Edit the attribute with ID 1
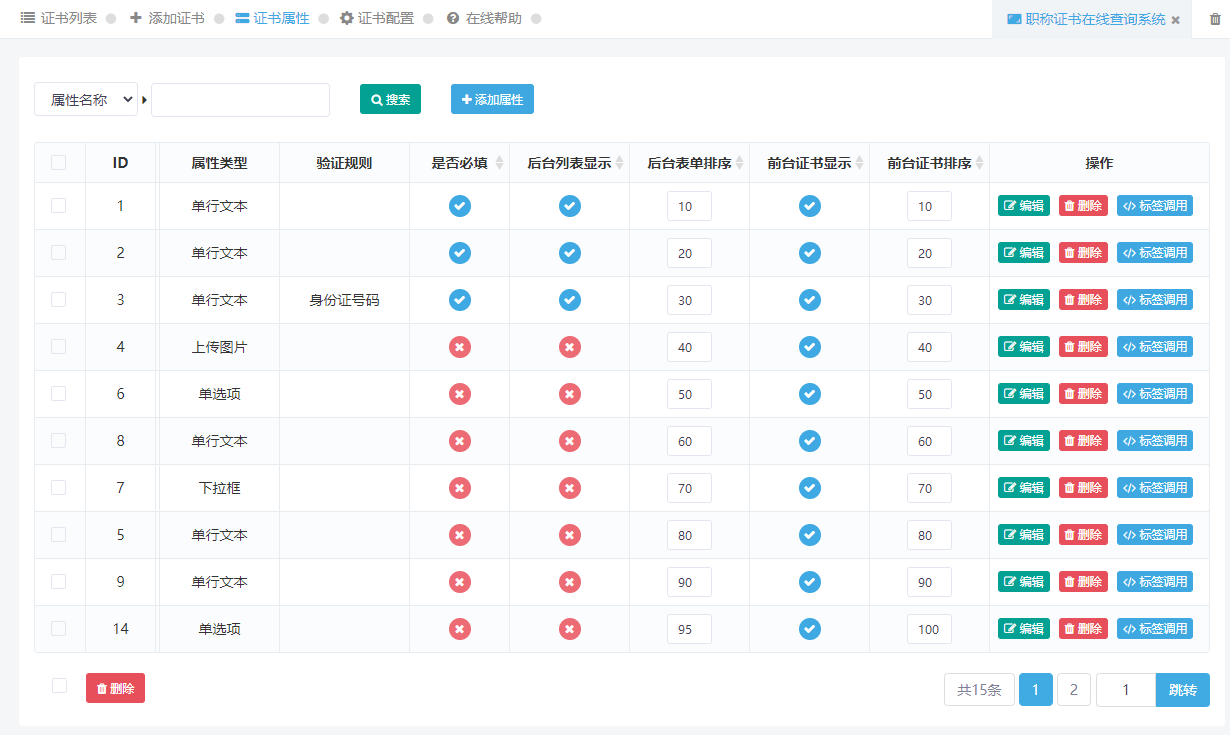The image size is (1230, 735). (1024, 206)
